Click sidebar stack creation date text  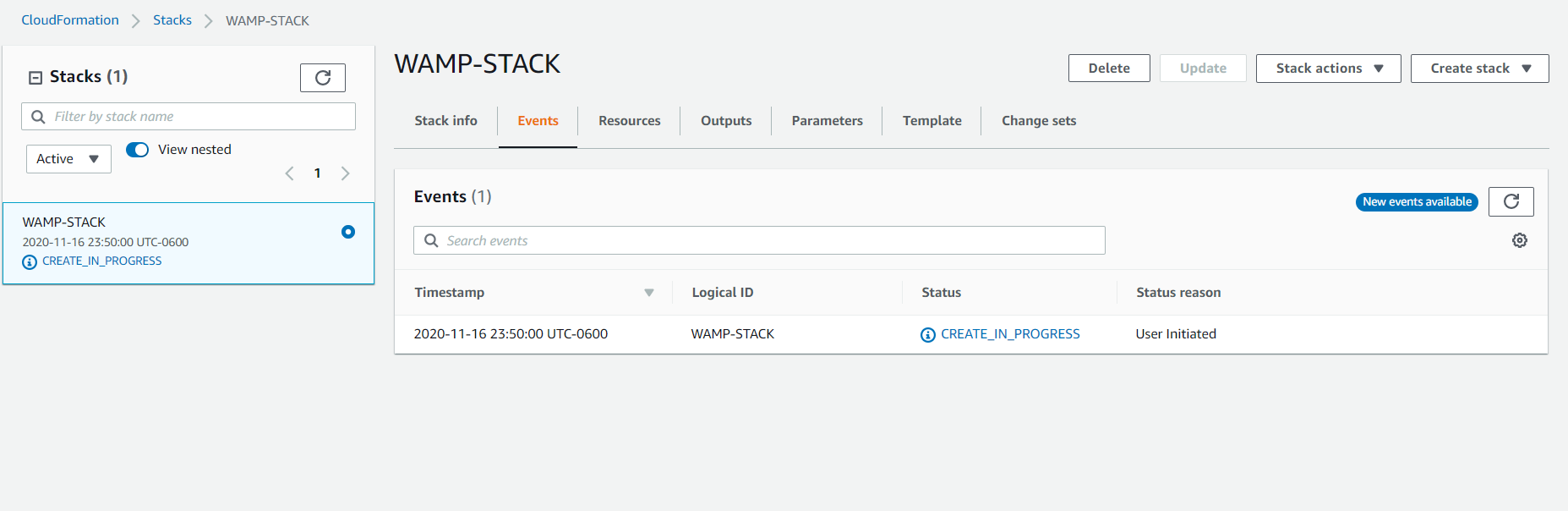[x=106, y=242]
